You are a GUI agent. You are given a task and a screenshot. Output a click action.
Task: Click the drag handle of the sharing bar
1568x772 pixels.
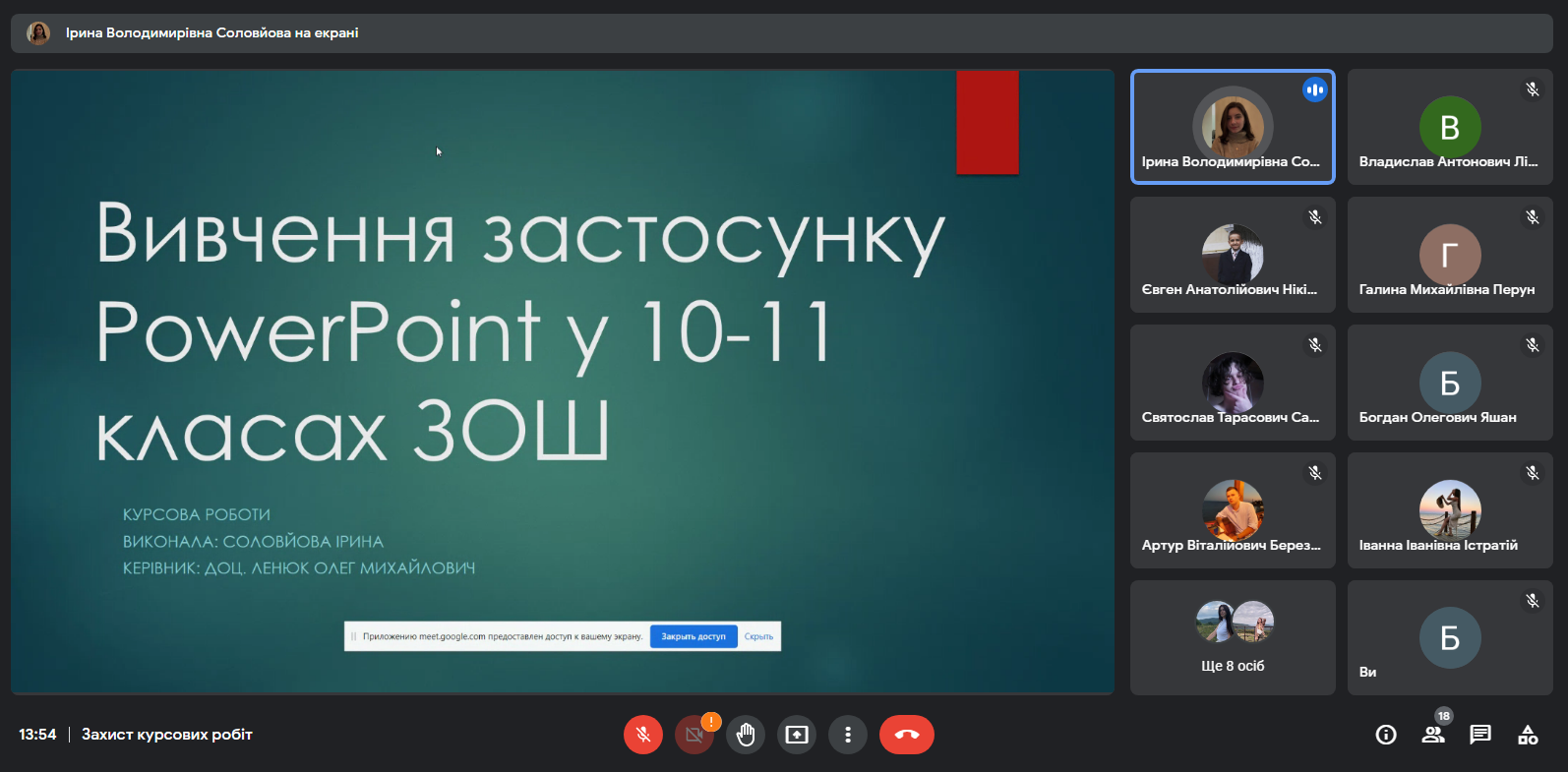tap(353, 636)
